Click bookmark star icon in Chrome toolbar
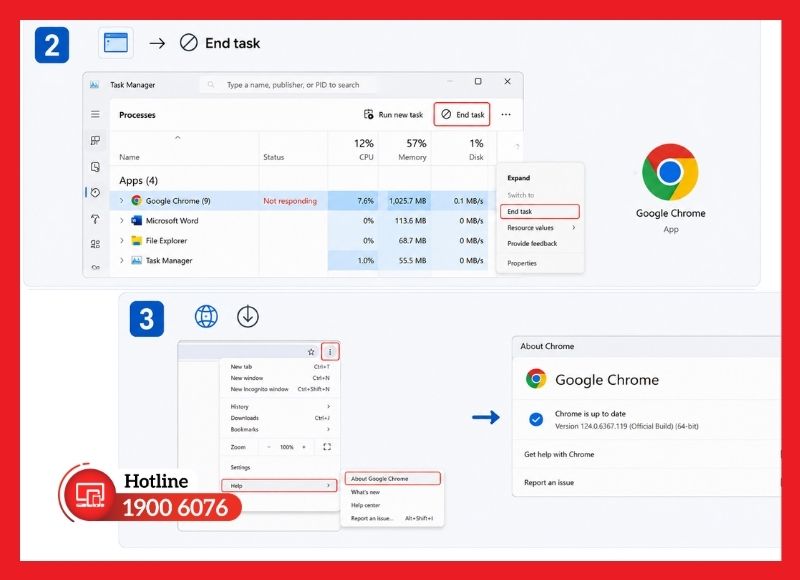This screenshot has height=580, width=800. [311, 352]
